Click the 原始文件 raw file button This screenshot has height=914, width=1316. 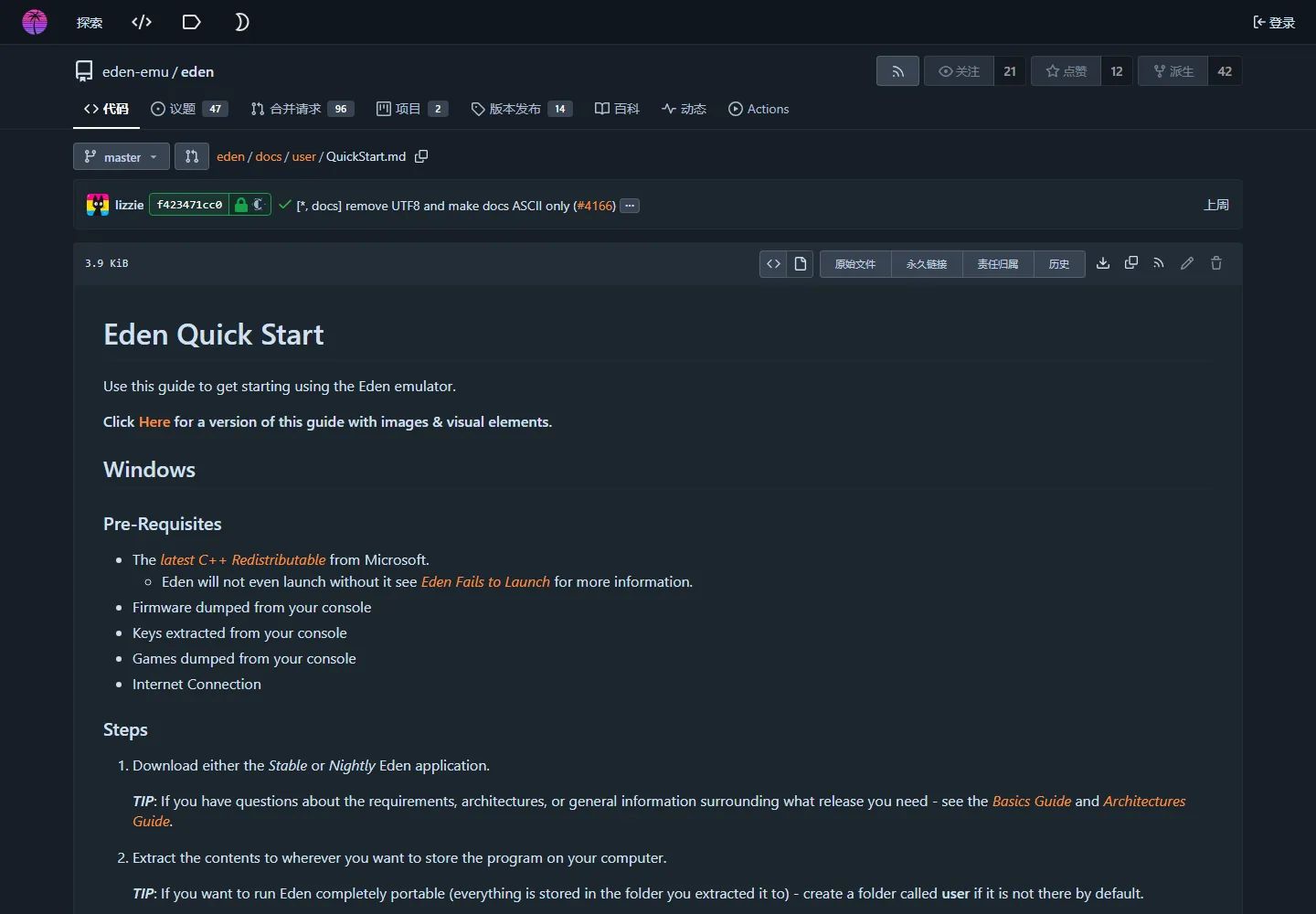(x=855, y=264)
